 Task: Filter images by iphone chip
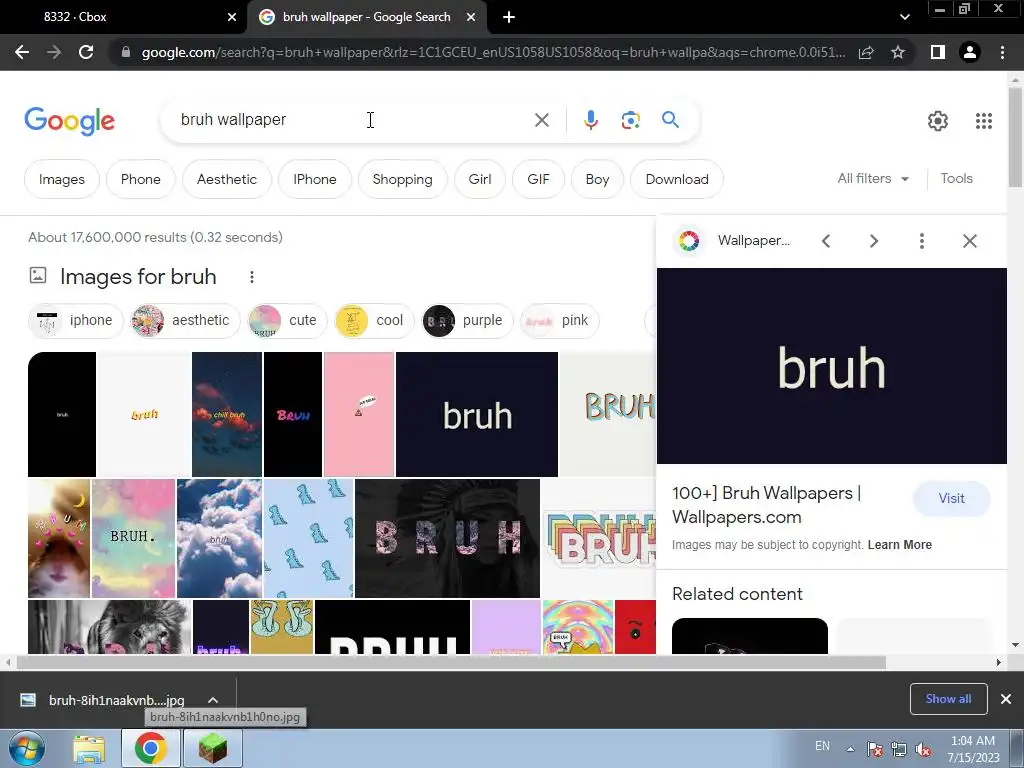76,321
